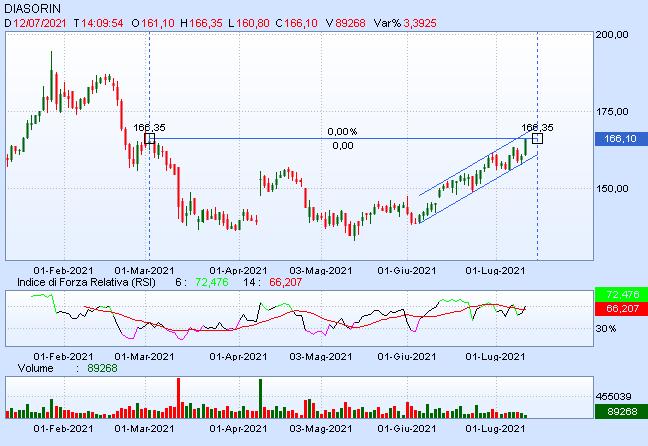Click 03-Mag-2021 under the RSI panel

click(321, 356)
